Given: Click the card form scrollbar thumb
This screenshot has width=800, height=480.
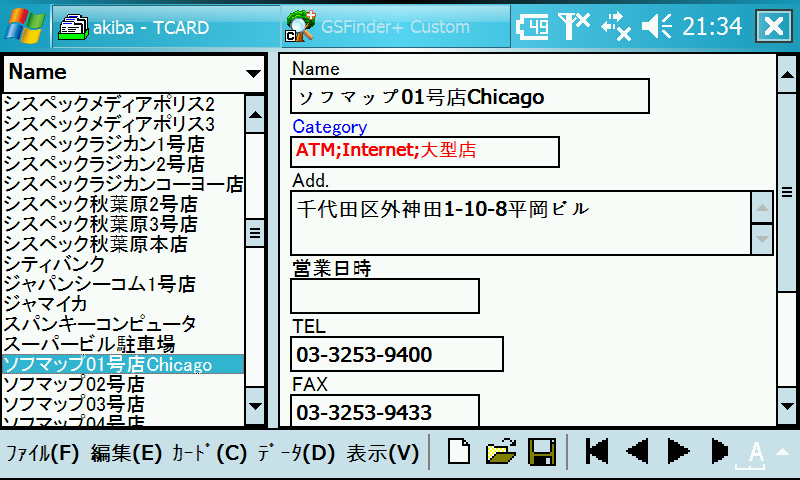Looking at the screenshot, I should 787,192.
